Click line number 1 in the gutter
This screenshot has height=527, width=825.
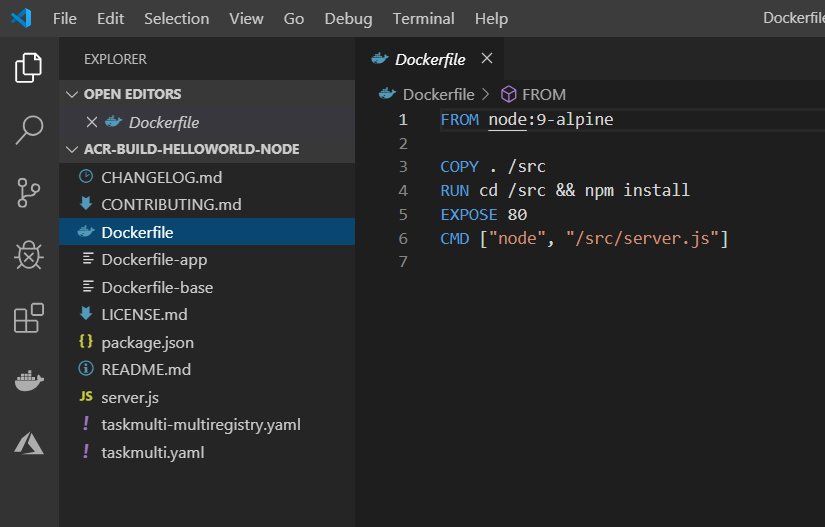pyautogui.click(x=403, y=120)
